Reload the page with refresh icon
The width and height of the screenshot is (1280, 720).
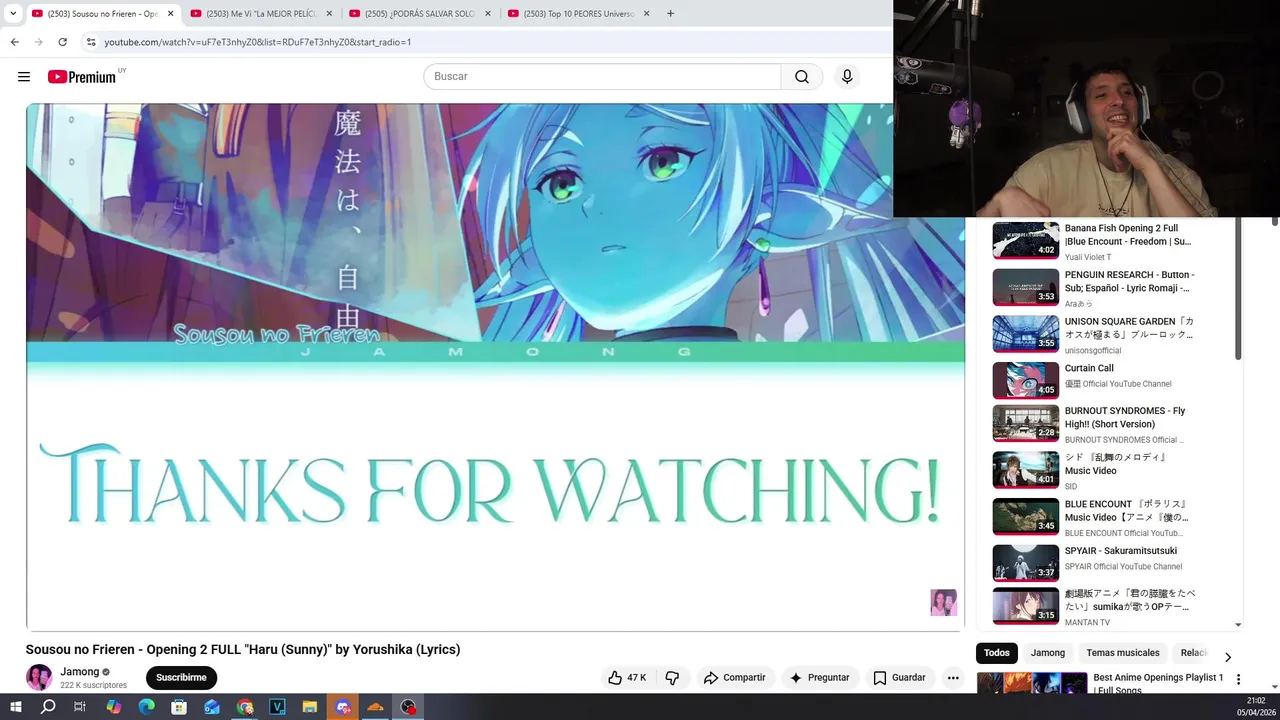62,42
